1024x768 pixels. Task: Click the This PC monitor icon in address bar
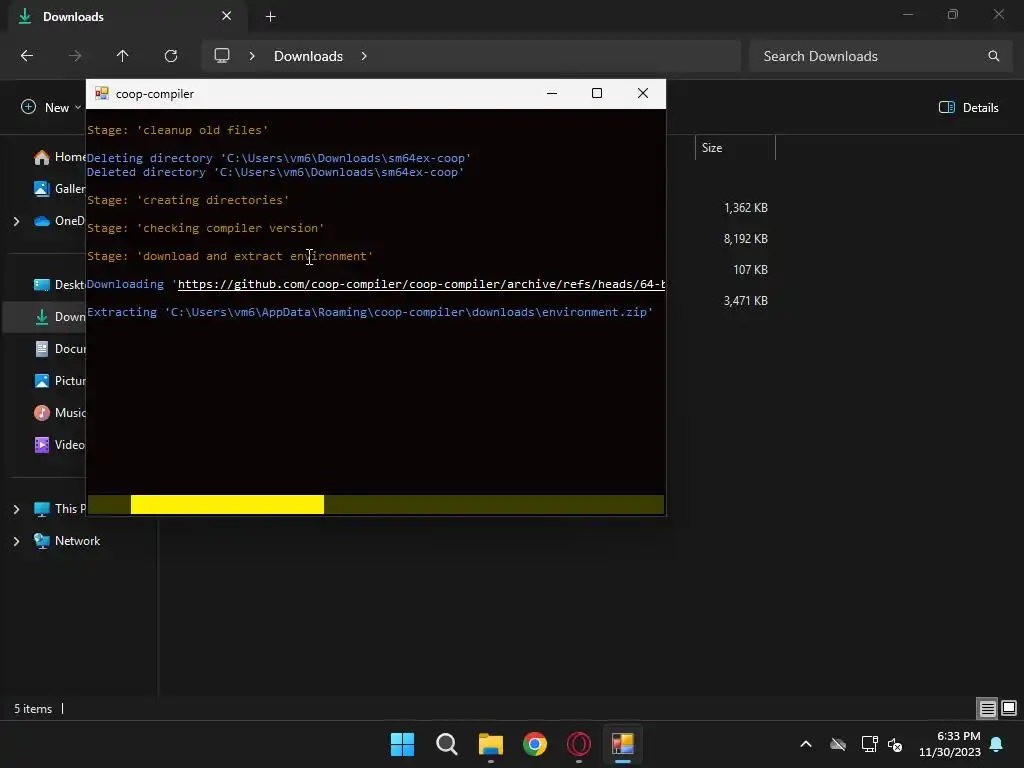[x=222, y=56]
